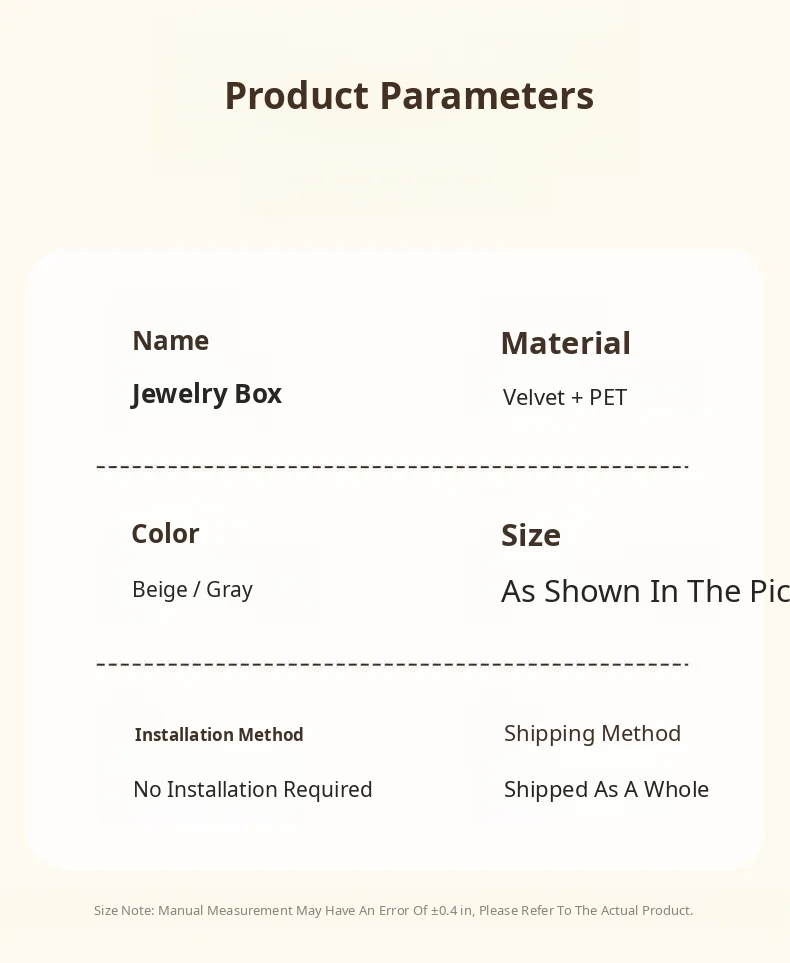Image resolution: width=790 pixels, height=963 pixels.
Task: Click the word "Product" in the heading
Action: click(297, 96)
